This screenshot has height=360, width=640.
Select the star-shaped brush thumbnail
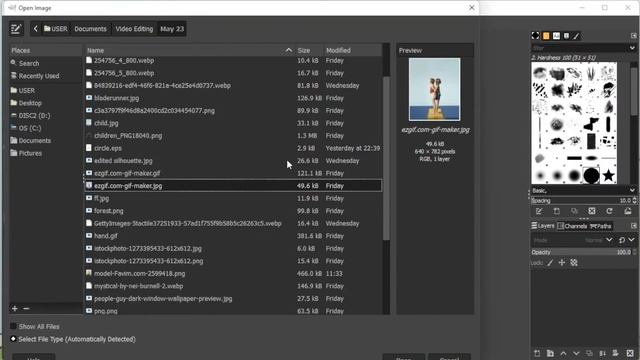[x=608, y=176]
